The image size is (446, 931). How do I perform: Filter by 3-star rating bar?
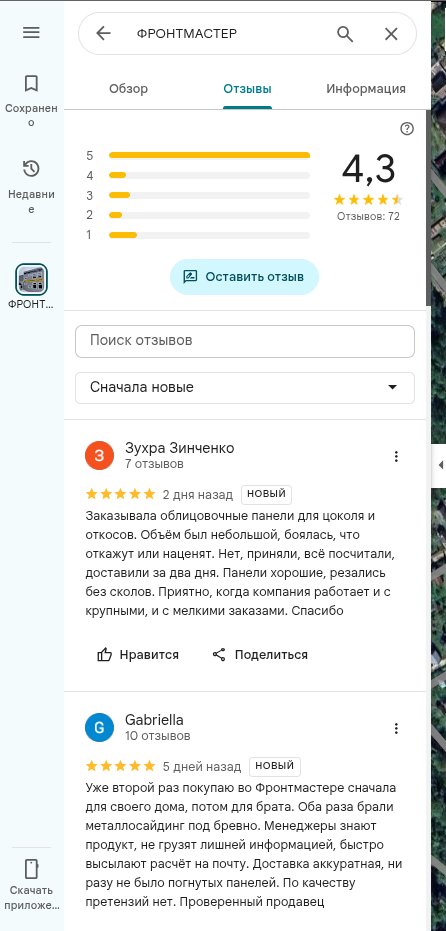198,195
